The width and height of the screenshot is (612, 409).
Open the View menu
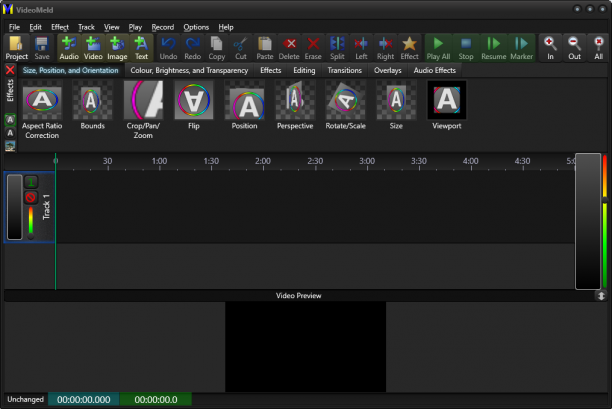point(112,27)
